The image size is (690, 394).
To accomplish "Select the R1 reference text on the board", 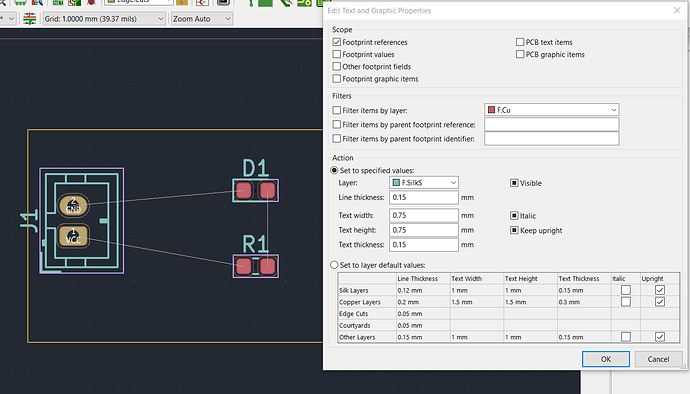I will click(255, 244).
